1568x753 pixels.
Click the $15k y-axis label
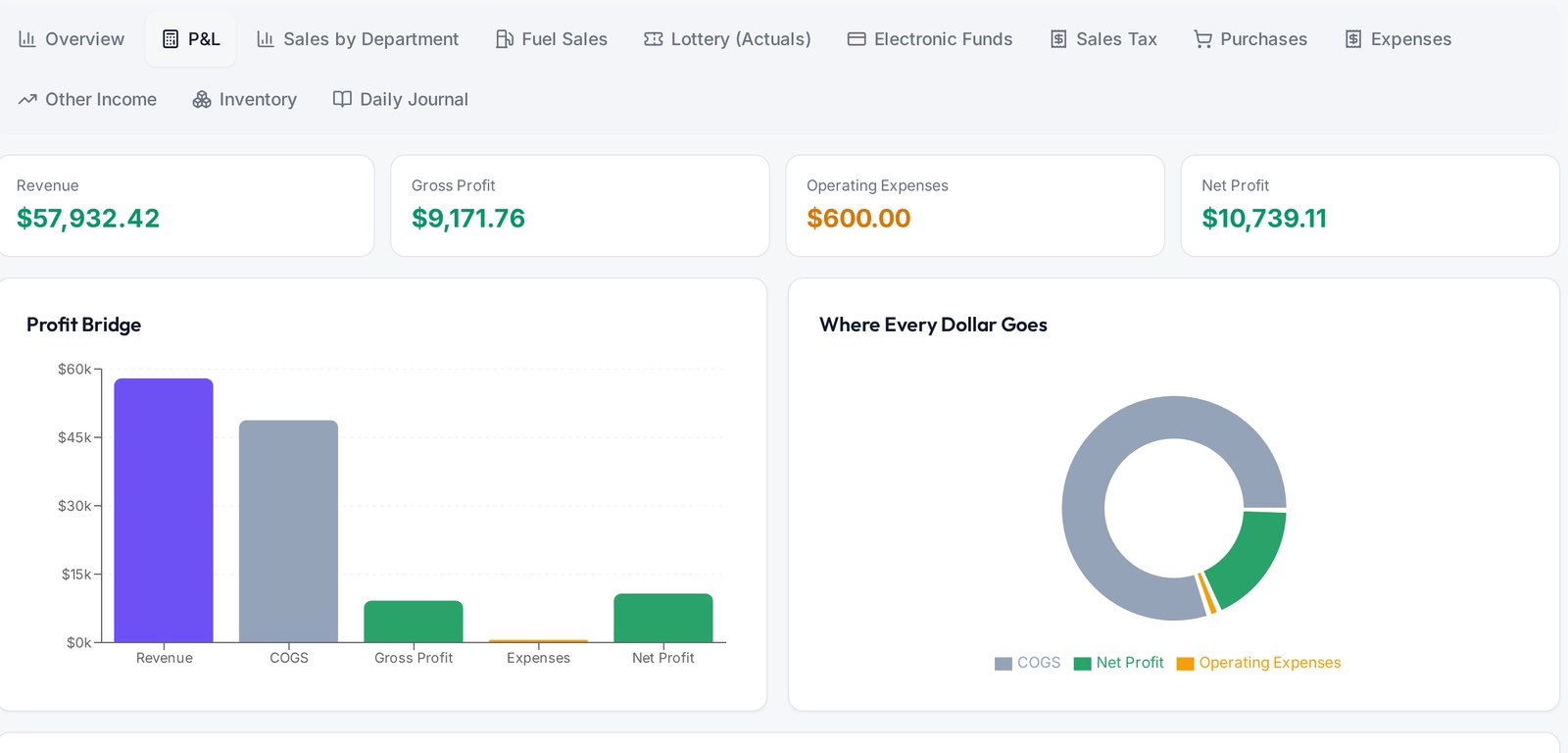[x=76, y=575]
